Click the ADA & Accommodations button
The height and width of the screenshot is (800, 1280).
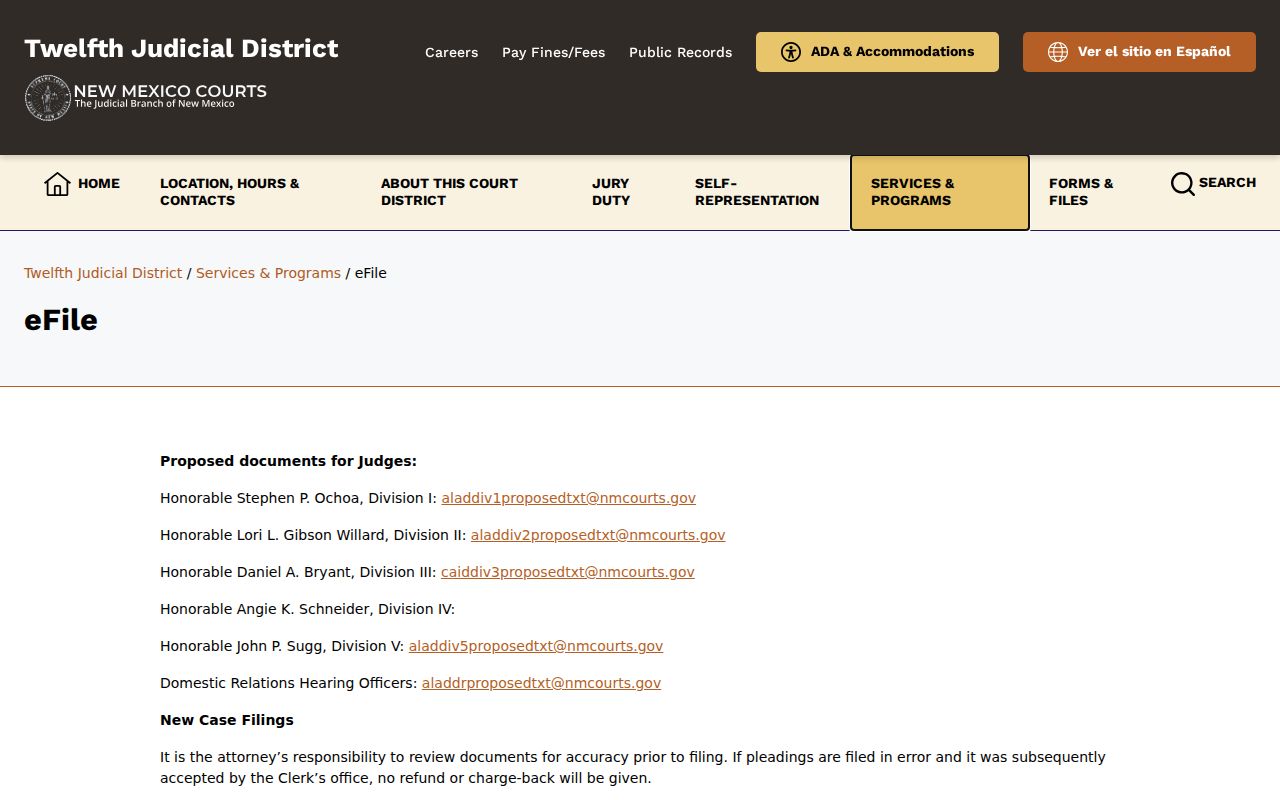click(877, 52)
